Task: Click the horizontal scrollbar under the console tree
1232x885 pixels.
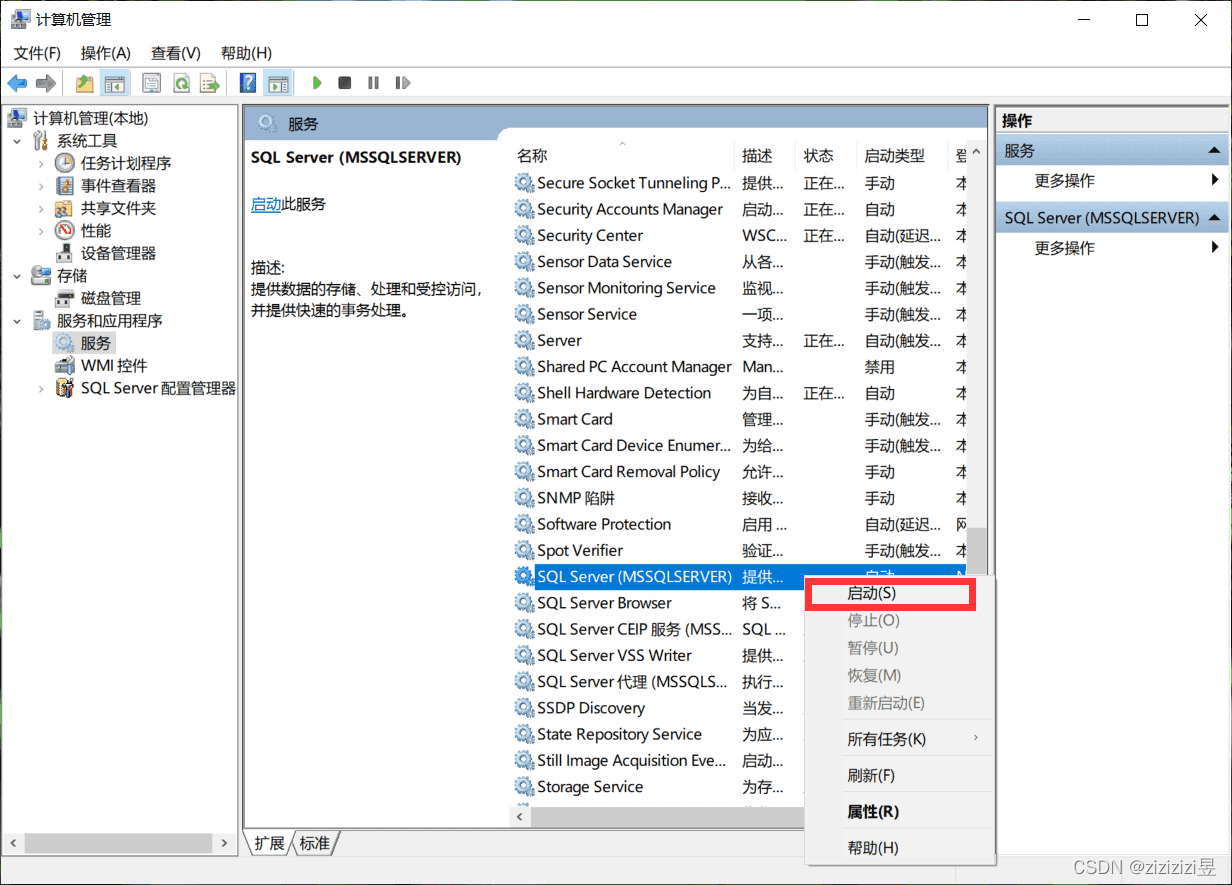Action: tap(120, 843)
